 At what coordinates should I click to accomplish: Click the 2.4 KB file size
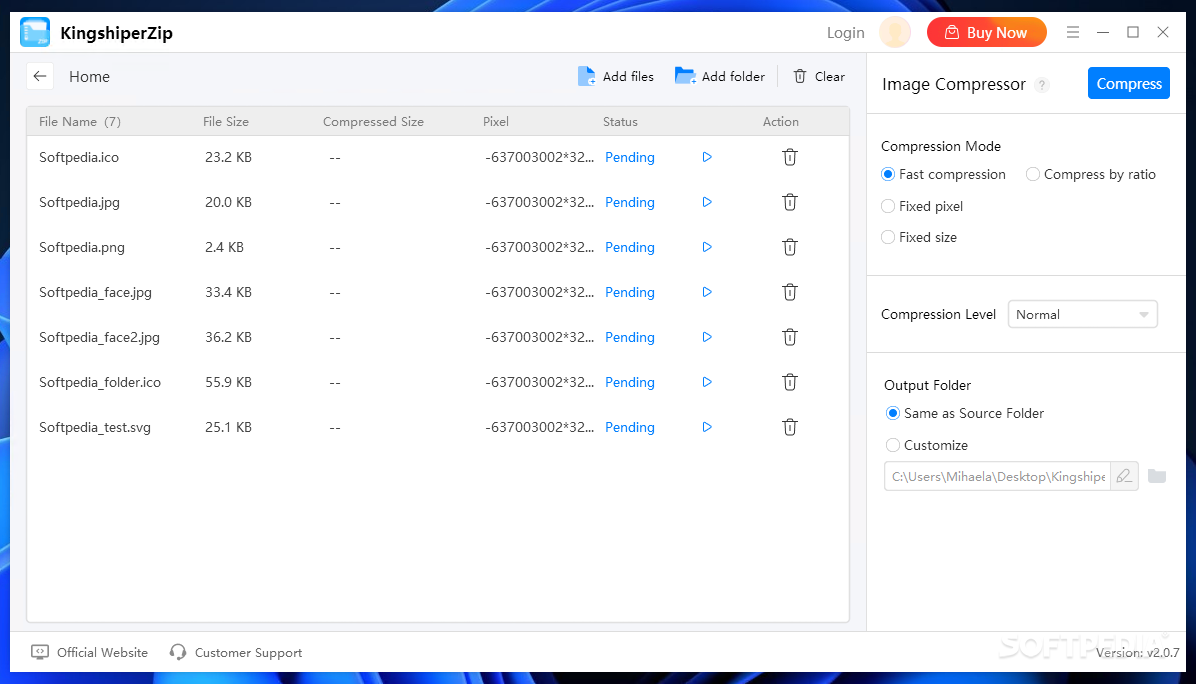pyautogui.click(x=224, y=247)
